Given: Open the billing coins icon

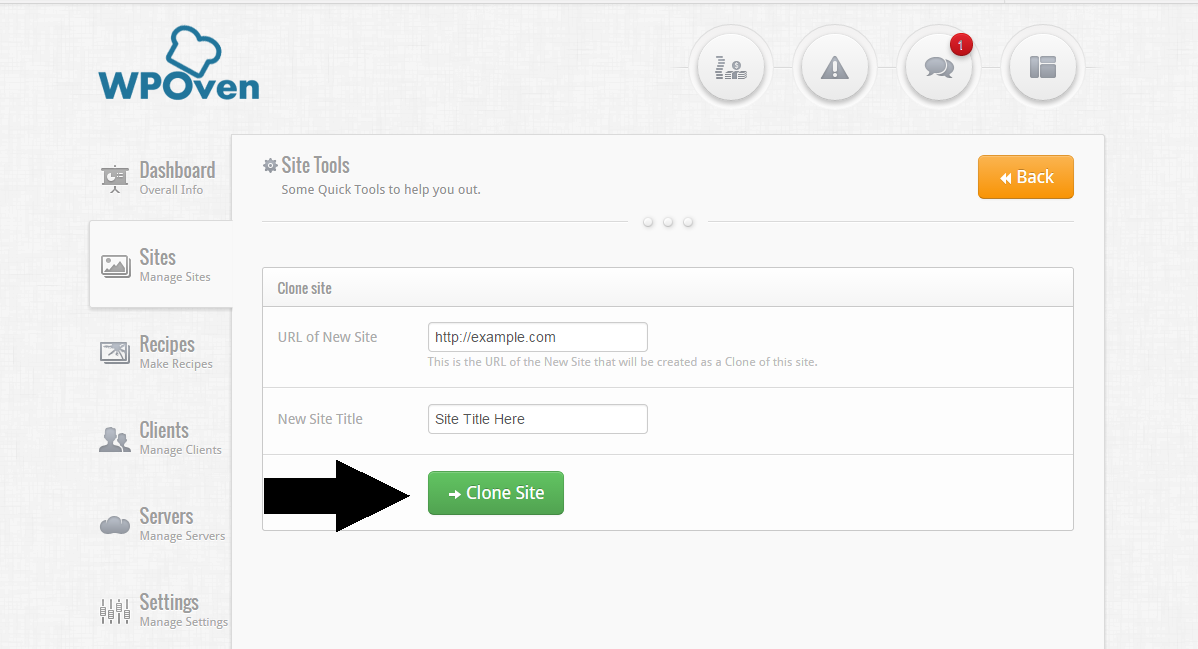Looking at the screenshot, I should coord(730,67).
